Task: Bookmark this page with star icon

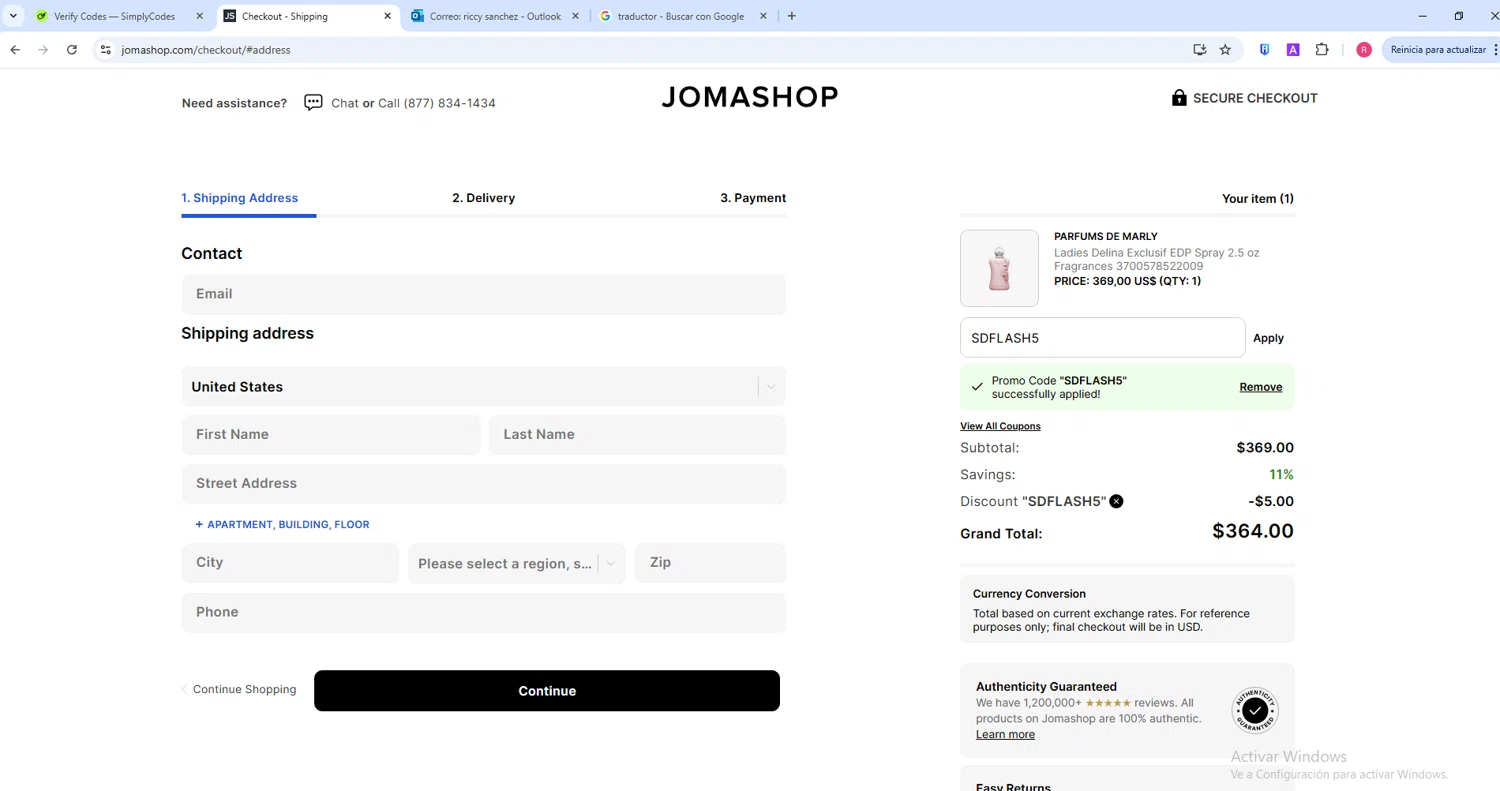Action: coord(1225,49)
